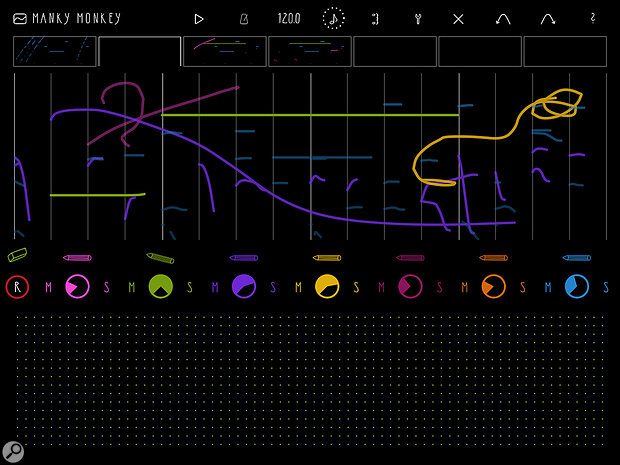The image size is (620, 465).
Task: Adjust the pink track volume dial
Action: point(77,286)
